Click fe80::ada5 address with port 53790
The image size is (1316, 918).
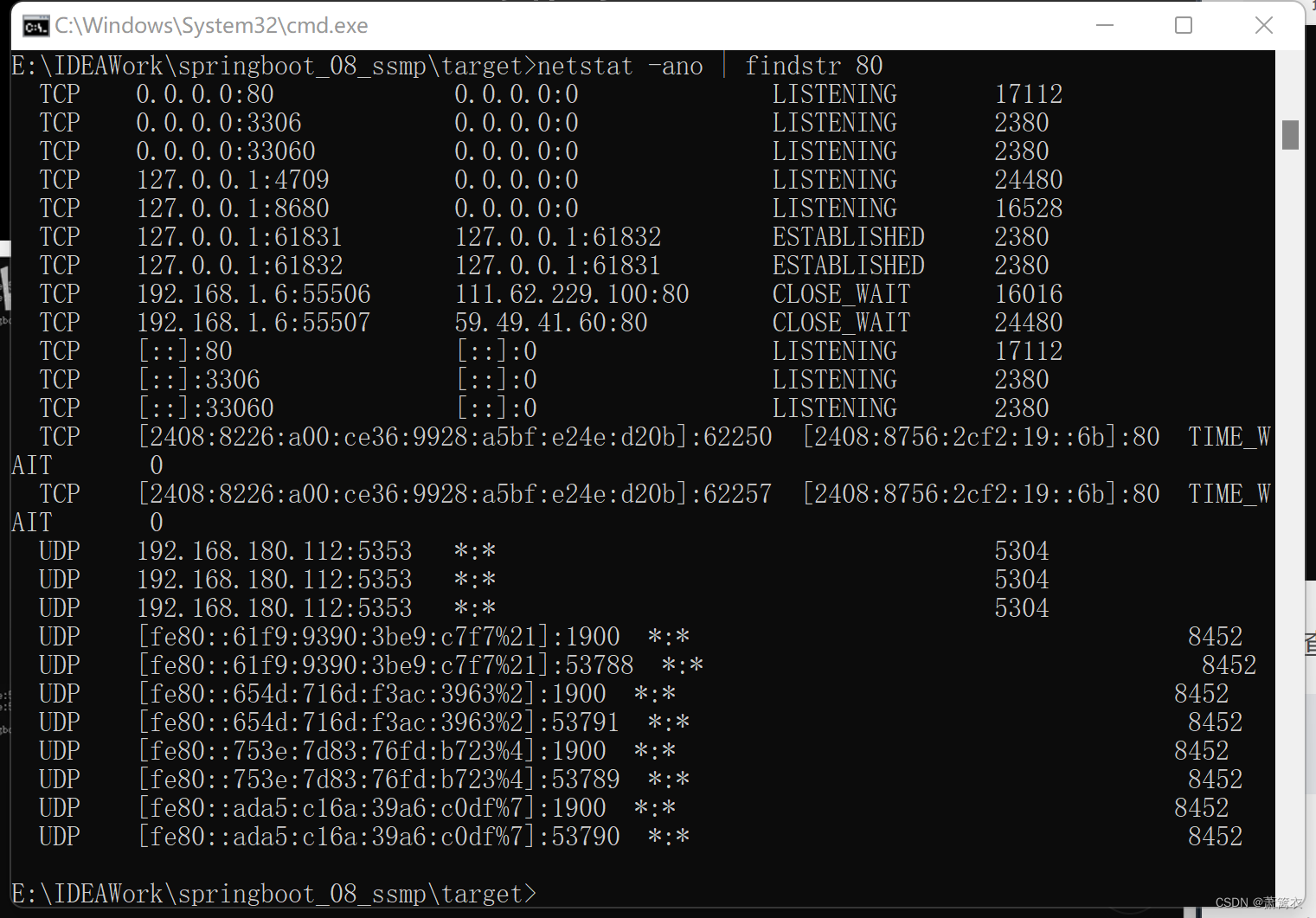point(379,837)
